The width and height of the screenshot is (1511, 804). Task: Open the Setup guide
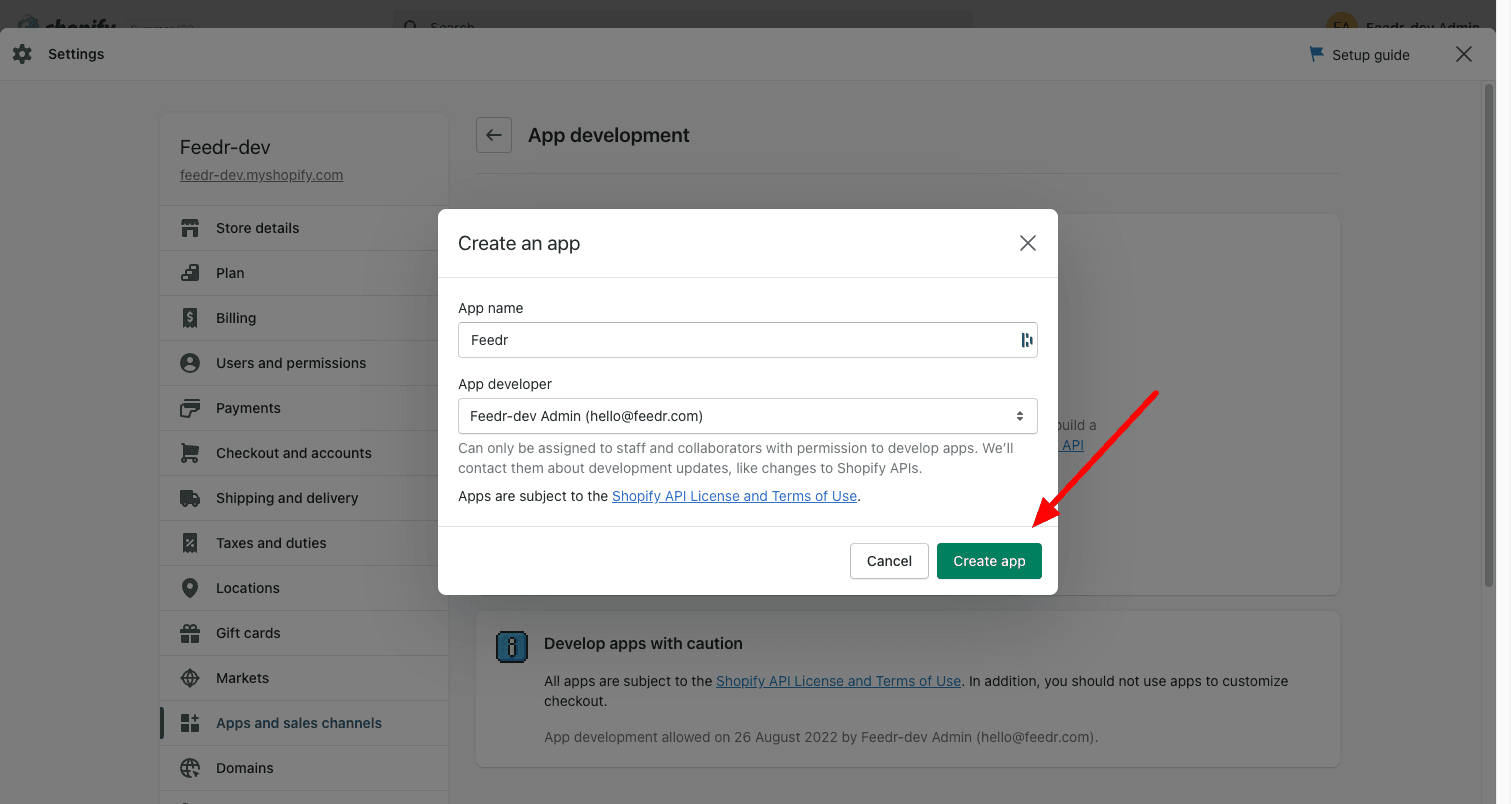1360,55
